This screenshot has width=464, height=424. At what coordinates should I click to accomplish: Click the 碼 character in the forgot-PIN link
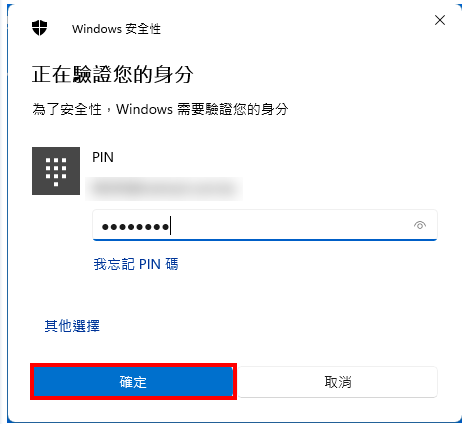point(172,264)
